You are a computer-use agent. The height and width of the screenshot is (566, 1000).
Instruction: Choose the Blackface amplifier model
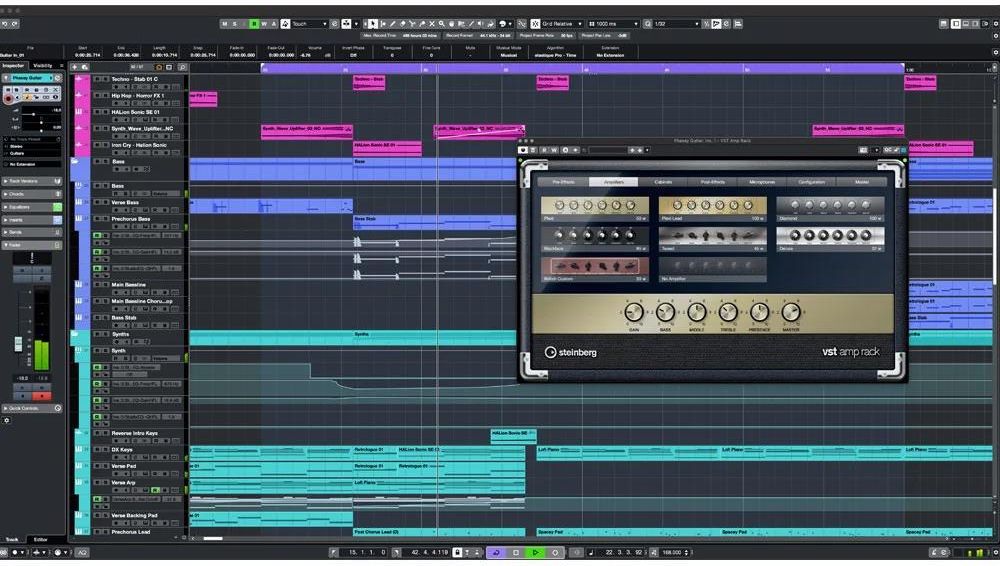pyautogui.click(x=594, y=239)
